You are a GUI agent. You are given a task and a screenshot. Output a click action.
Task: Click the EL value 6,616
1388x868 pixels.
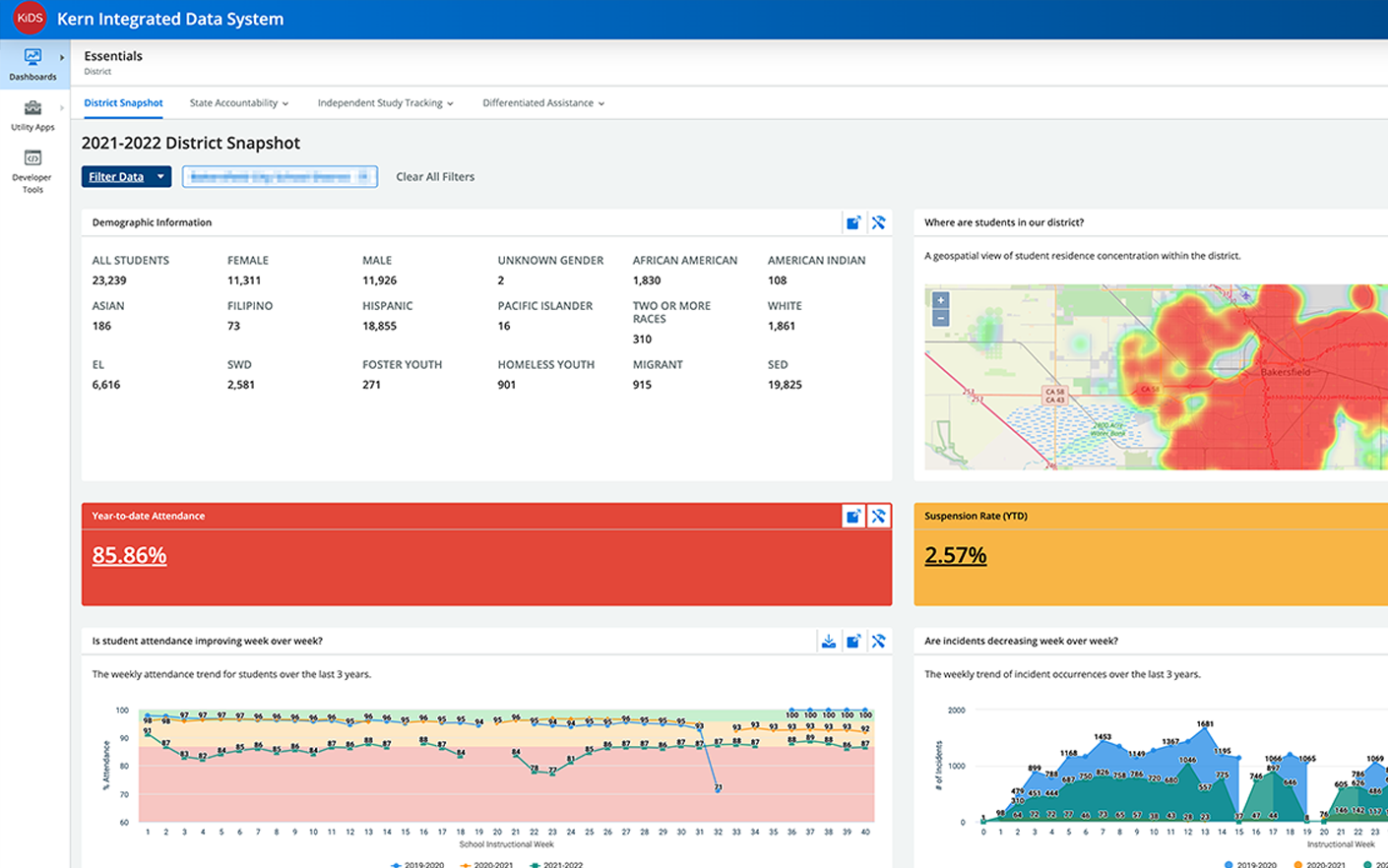(106, 385)
